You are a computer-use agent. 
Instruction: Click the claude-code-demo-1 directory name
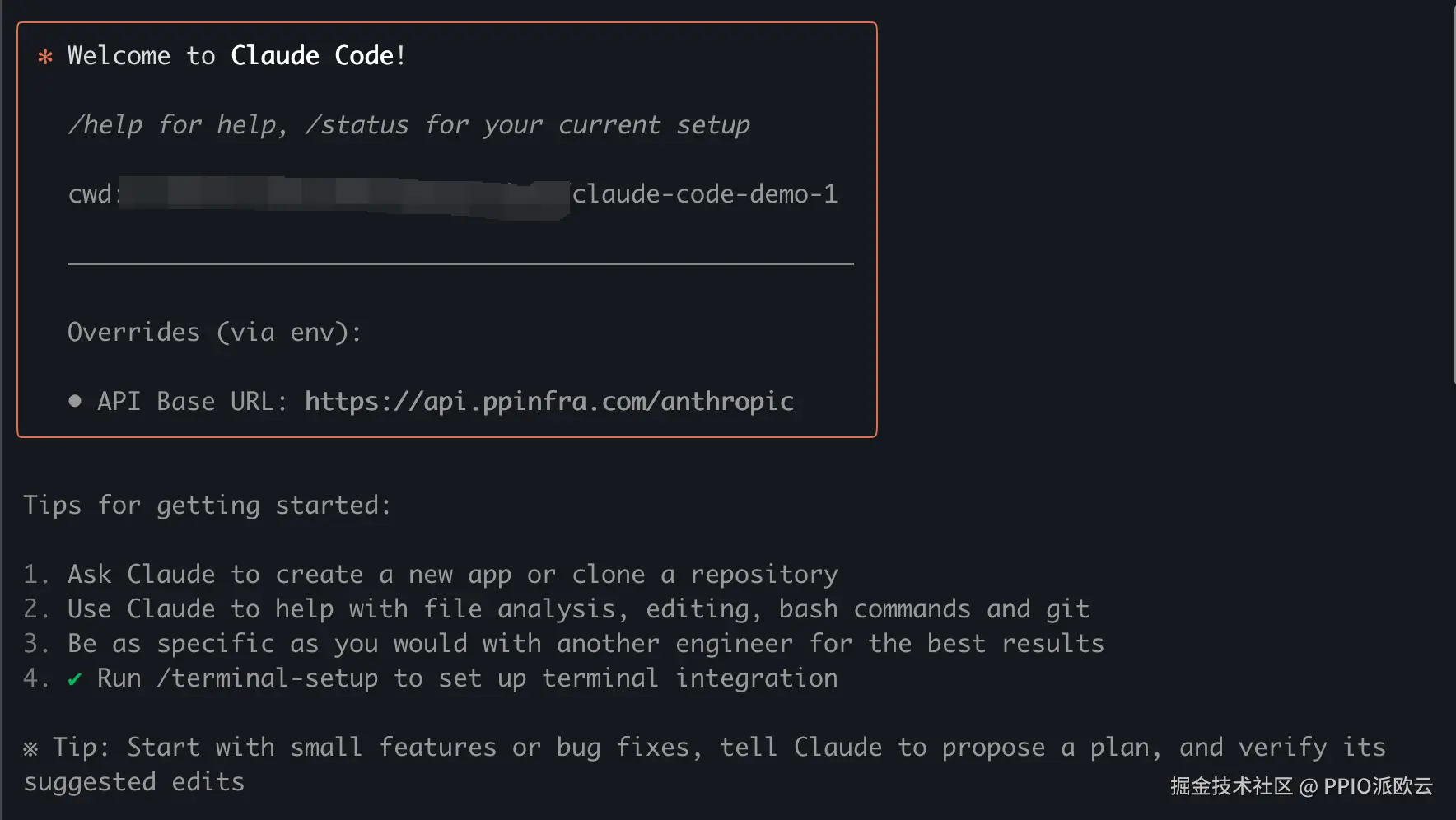pyautogui.click(x=705, y=194)
